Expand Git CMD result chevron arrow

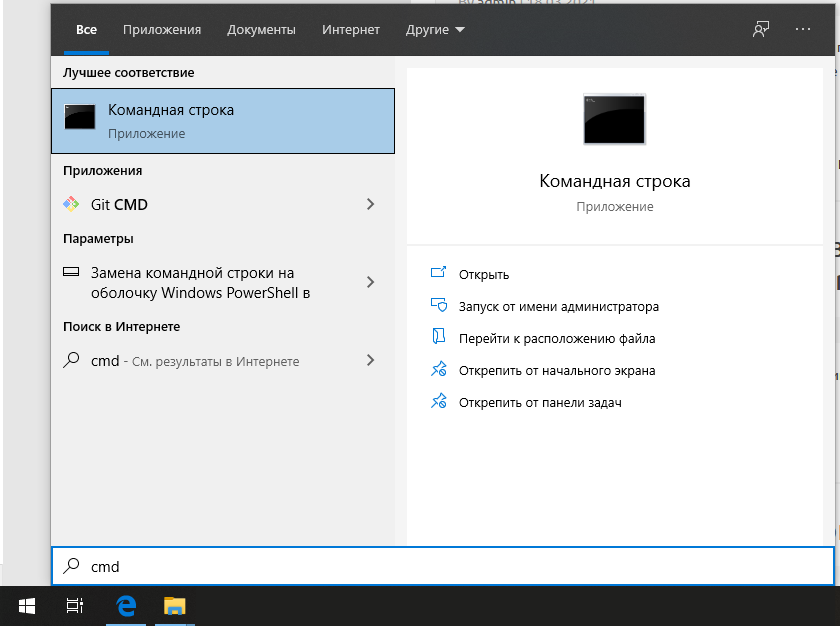pos(370,204)
